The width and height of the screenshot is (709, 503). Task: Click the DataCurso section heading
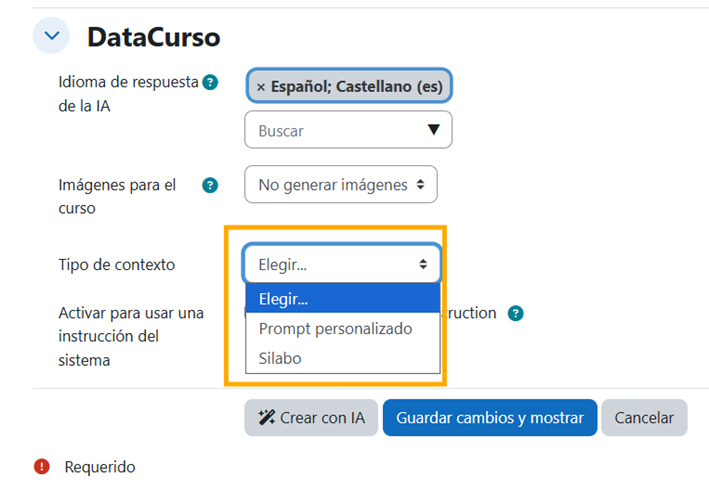[153, 37]
